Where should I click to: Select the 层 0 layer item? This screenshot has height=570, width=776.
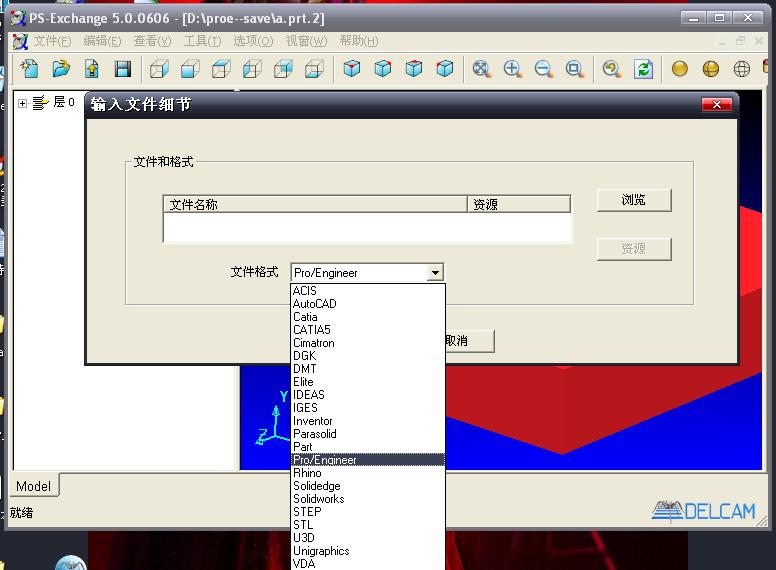tap(64, 102)
